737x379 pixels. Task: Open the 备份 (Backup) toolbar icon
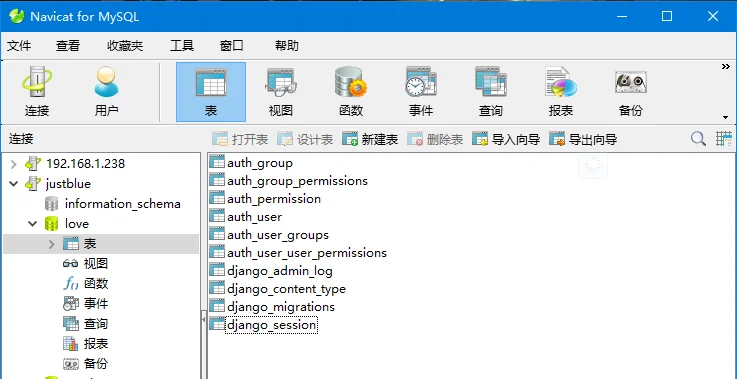click(631, 92)
